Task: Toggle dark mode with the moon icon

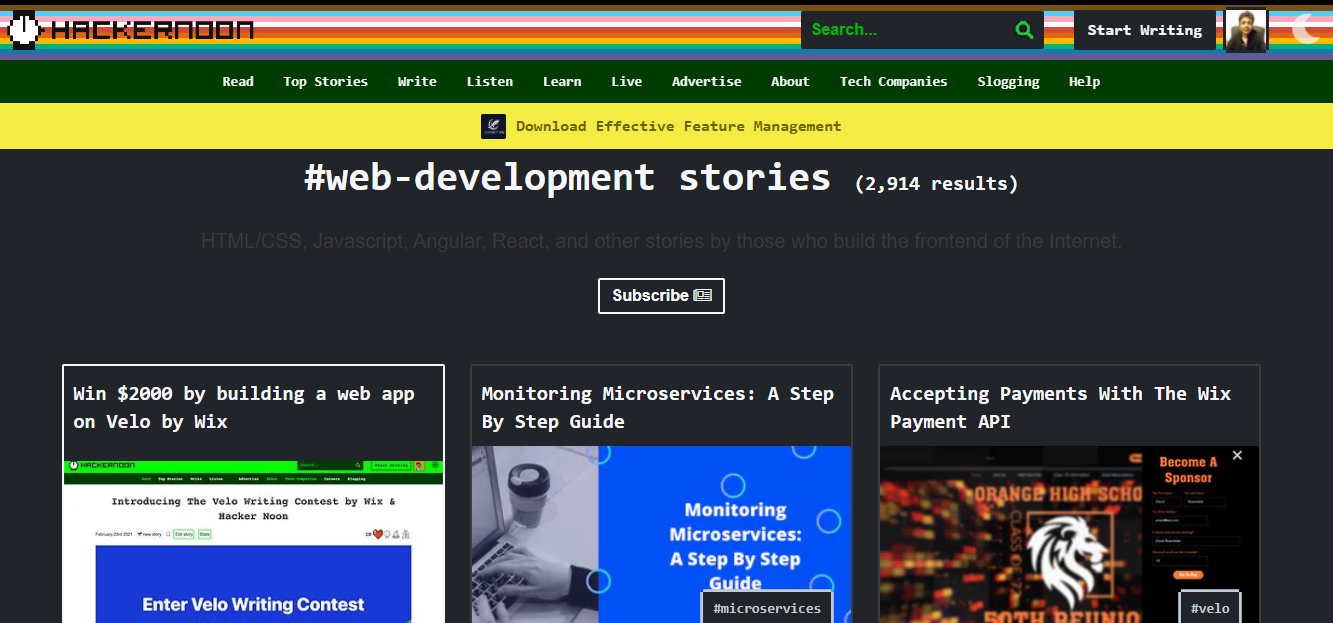Action: [x=1305, y=29]
